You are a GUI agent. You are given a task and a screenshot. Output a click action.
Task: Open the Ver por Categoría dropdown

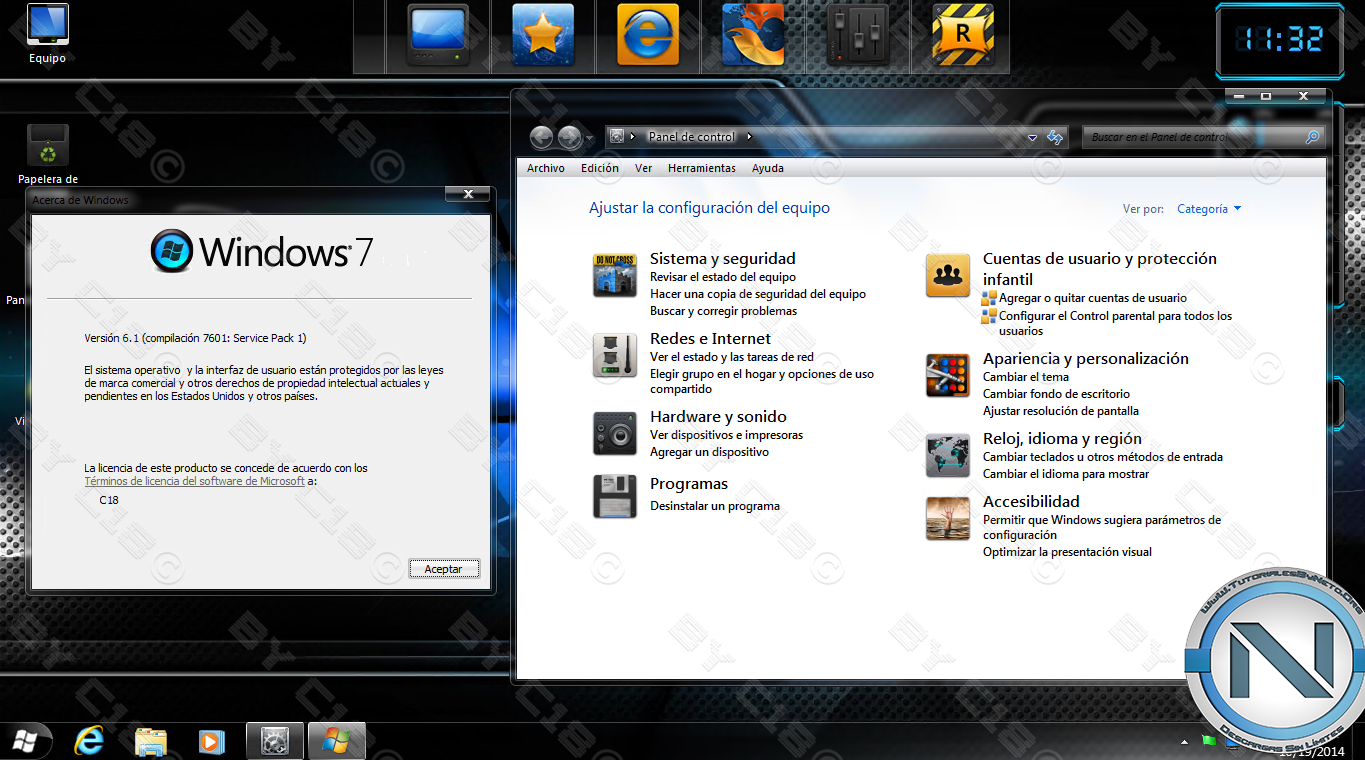tap(1209, 209)
